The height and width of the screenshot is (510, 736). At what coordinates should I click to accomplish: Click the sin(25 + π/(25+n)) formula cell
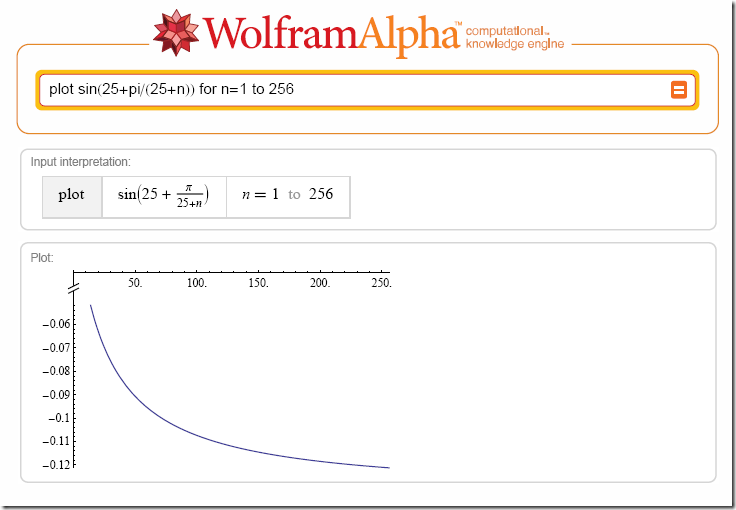click(x=164, y=197)
